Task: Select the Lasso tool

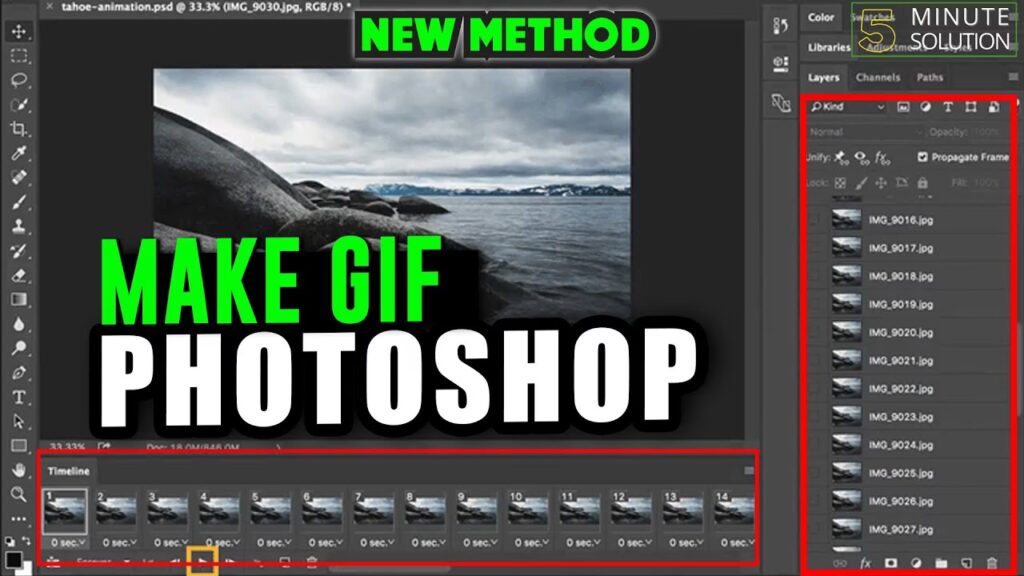Action: click(18, 80)
